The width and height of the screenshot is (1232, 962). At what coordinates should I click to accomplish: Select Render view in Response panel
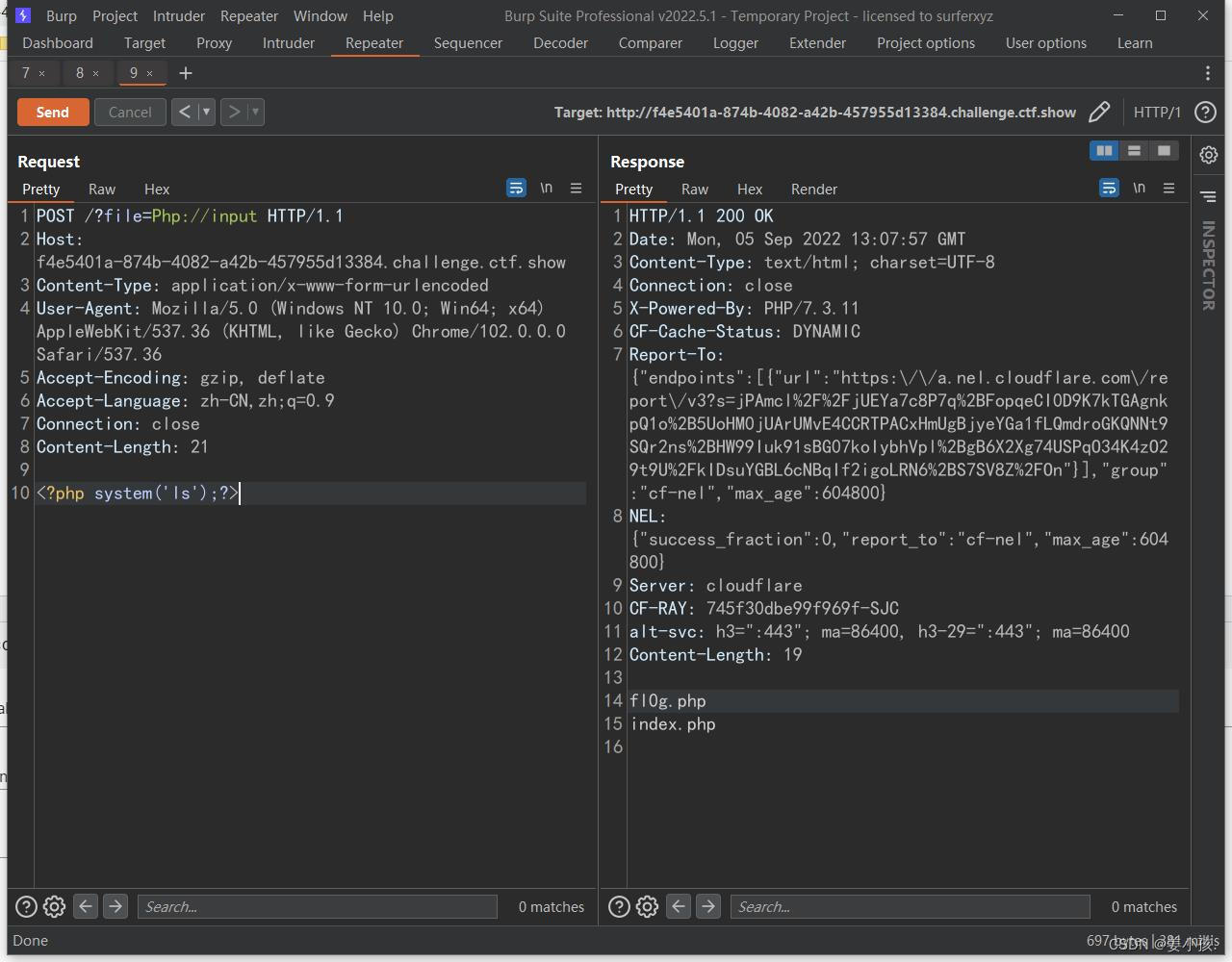click(814, 190)
